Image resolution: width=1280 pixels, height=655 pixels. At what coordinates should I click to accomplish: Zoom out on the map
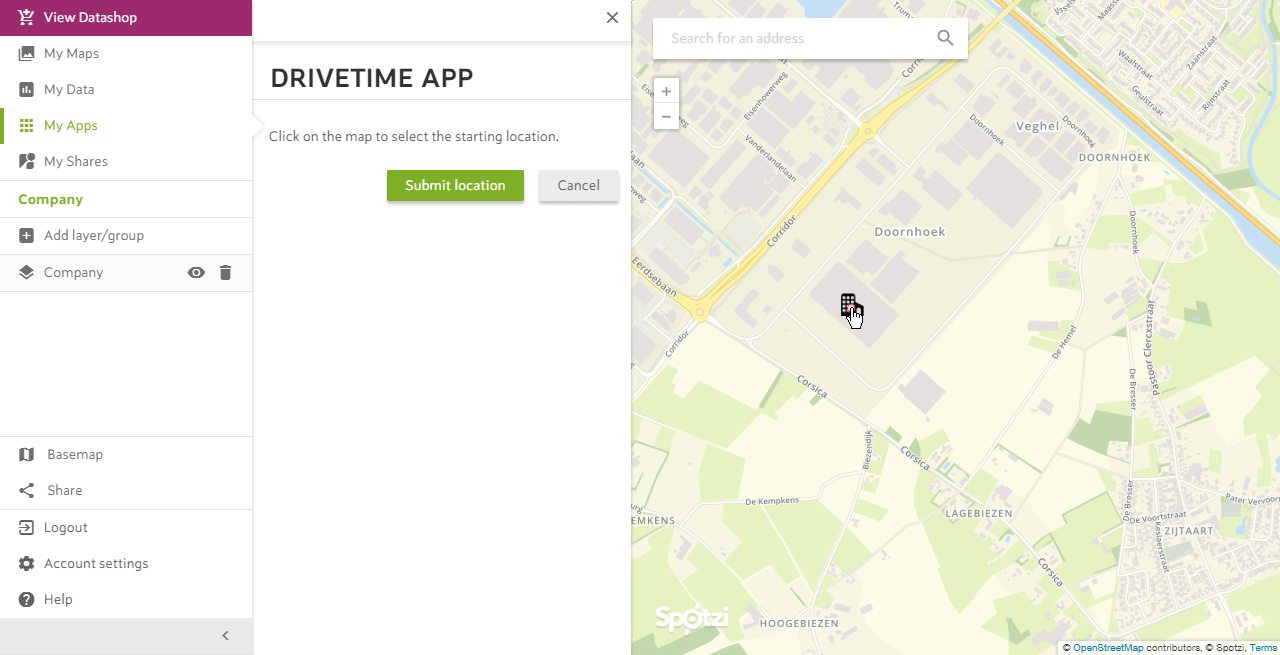[666, 116]
